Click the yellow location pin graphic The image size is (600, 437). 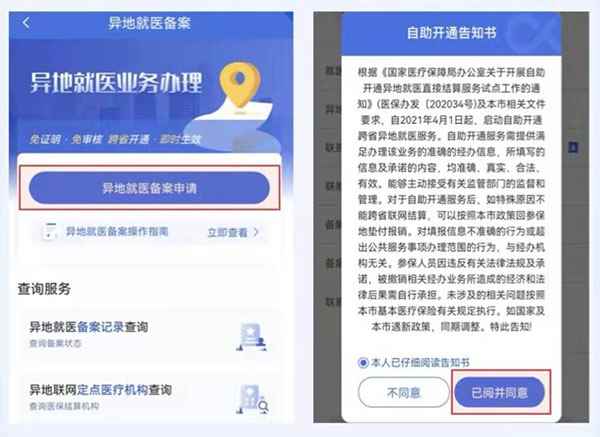pos(240,85)
